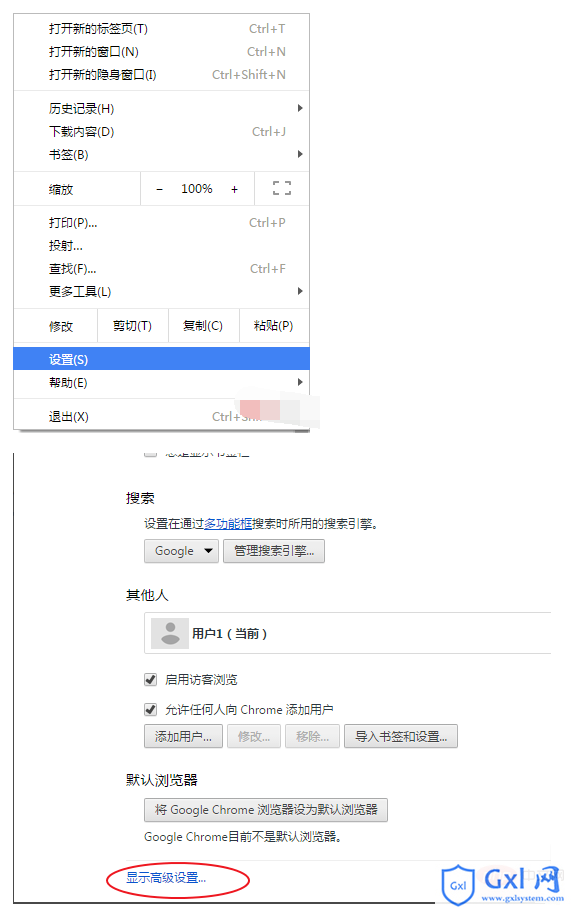Image resolution: width=575 pixels, height=908 pixels.
Task: Choose 退出(X) from the menu
Action: point(161,416)
